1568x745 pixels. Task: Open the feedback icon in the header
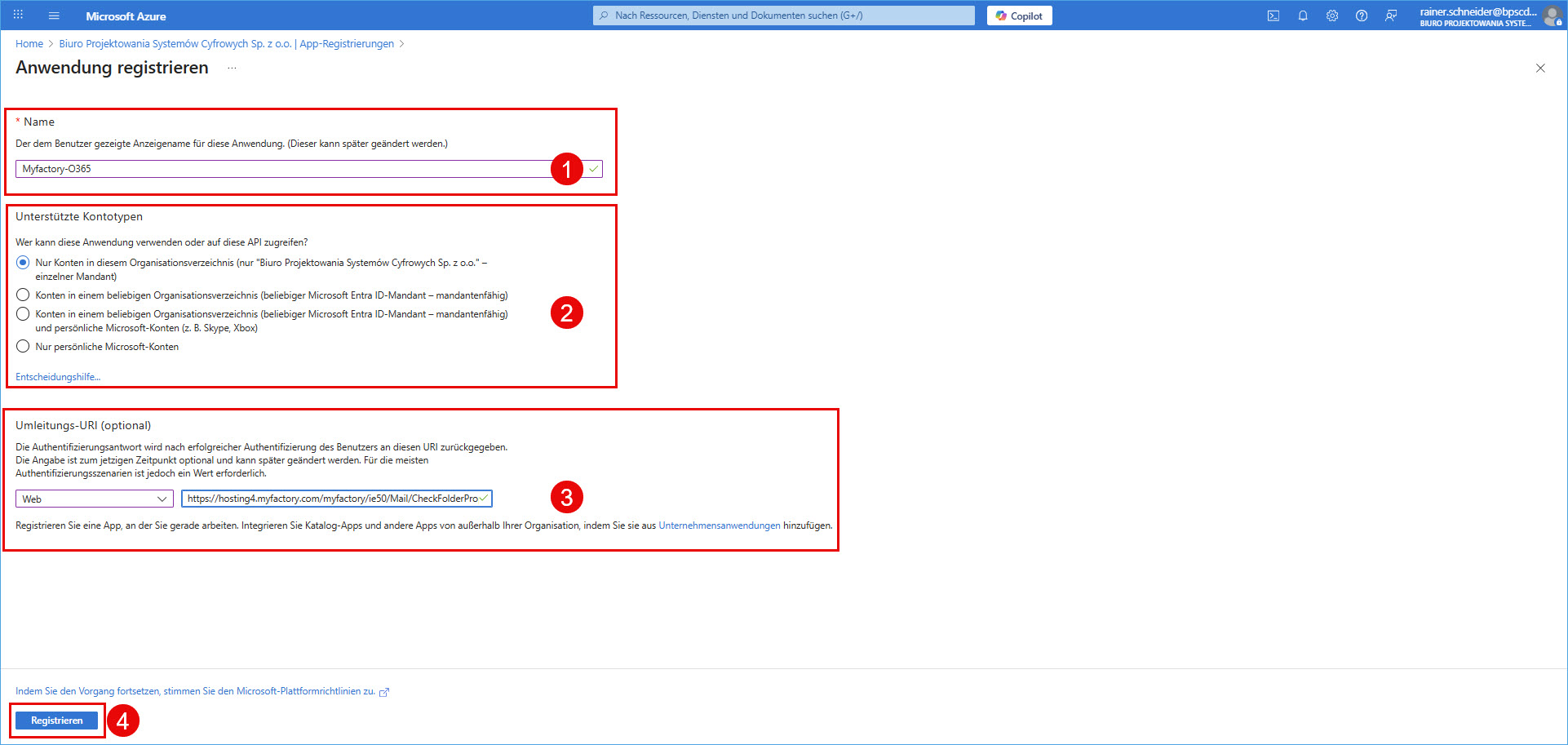[x=1391, y=16]
